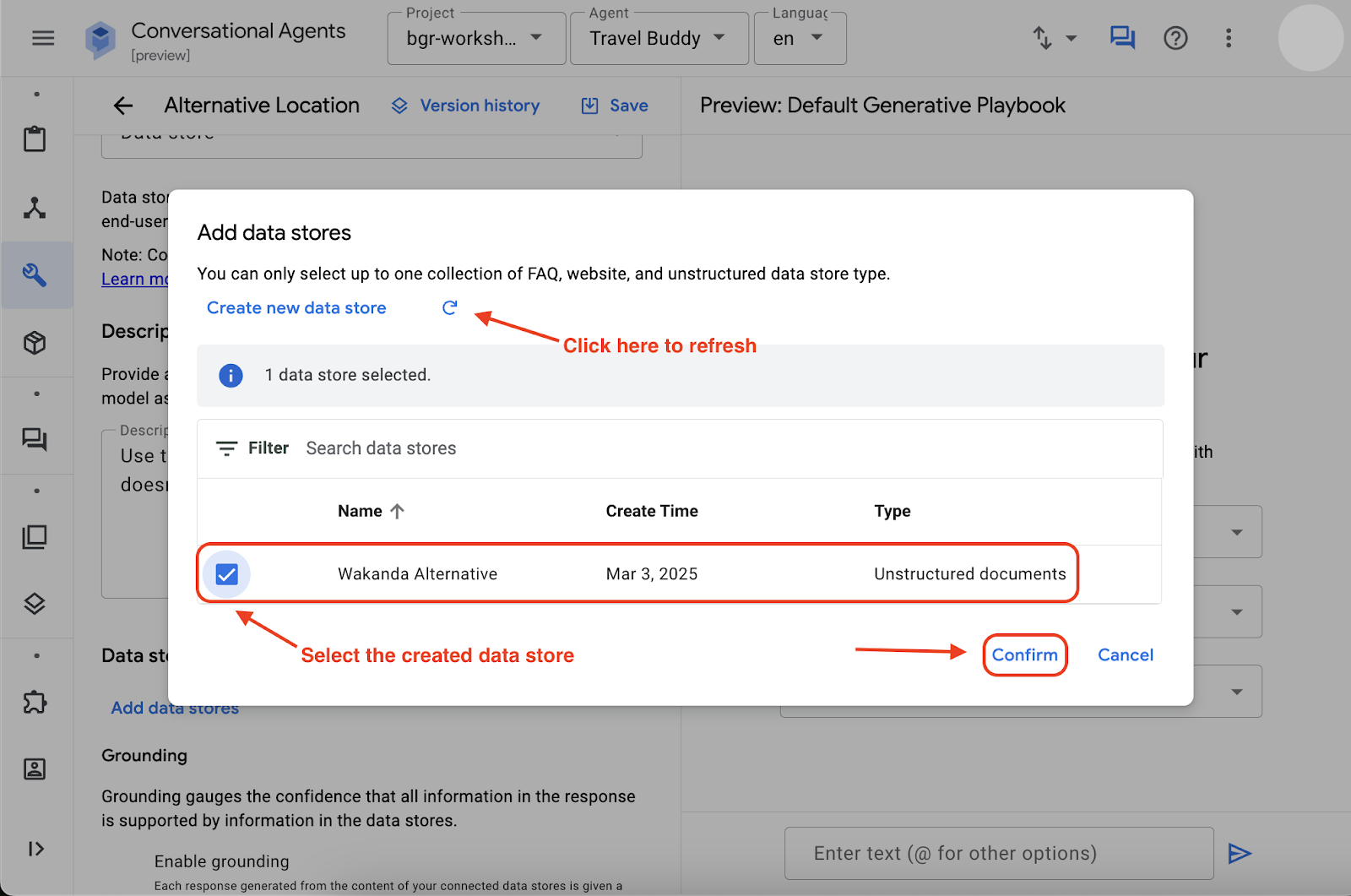Open the three-dot more options menu
The image size is (1351, 896).
point(1228,38)
